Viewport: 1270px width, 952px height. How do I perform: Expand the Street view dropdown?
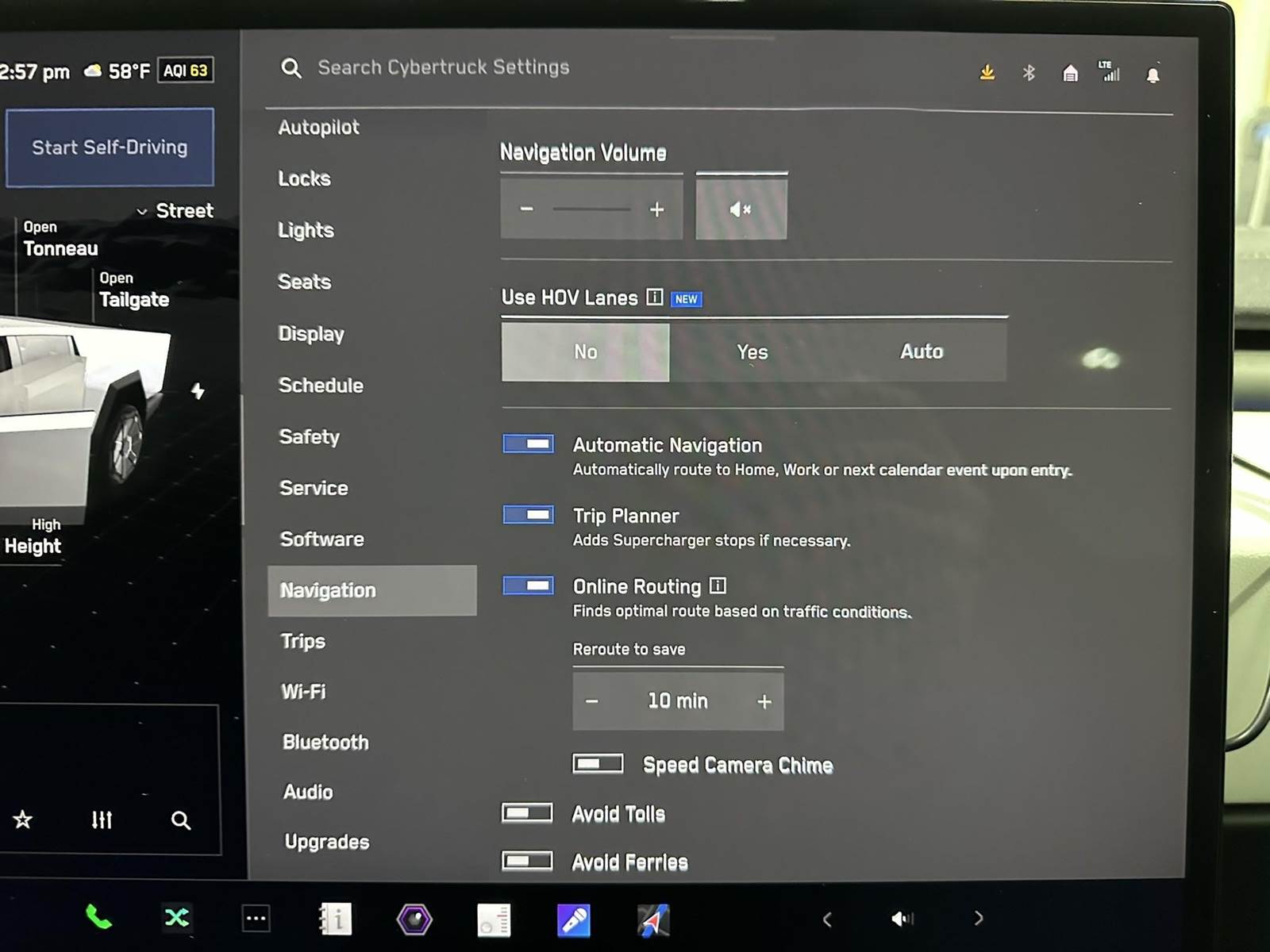tap(175, 211)
